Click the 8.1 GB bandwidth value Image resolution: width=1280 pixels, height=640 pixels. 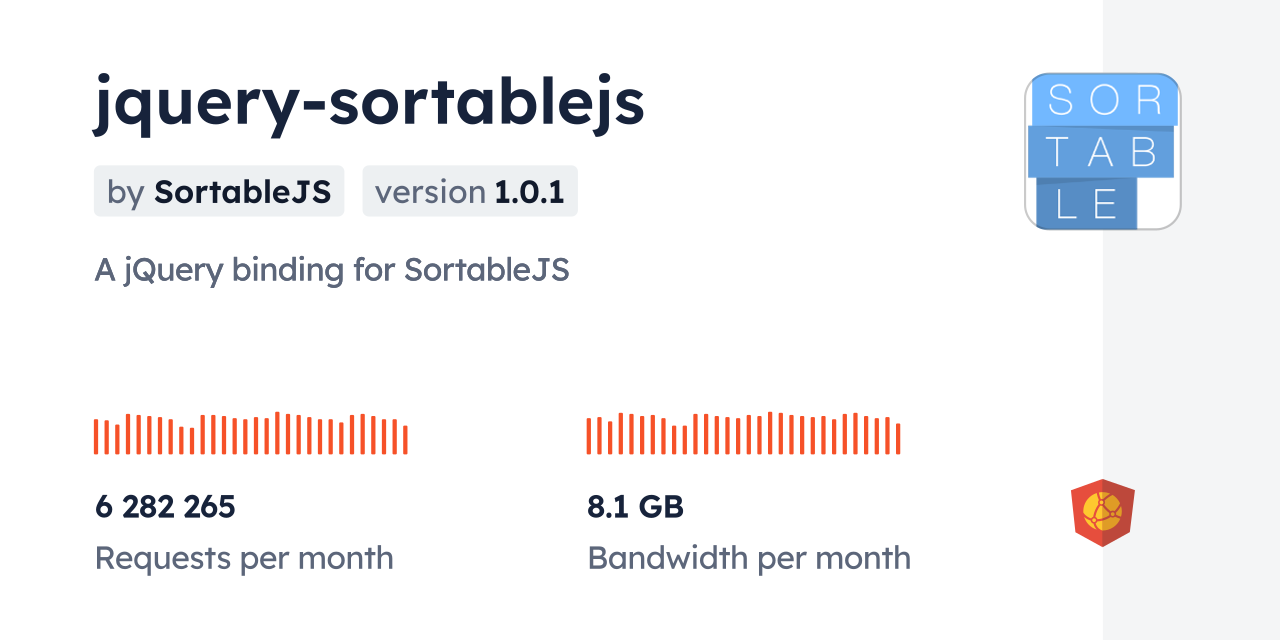(635, 507)
